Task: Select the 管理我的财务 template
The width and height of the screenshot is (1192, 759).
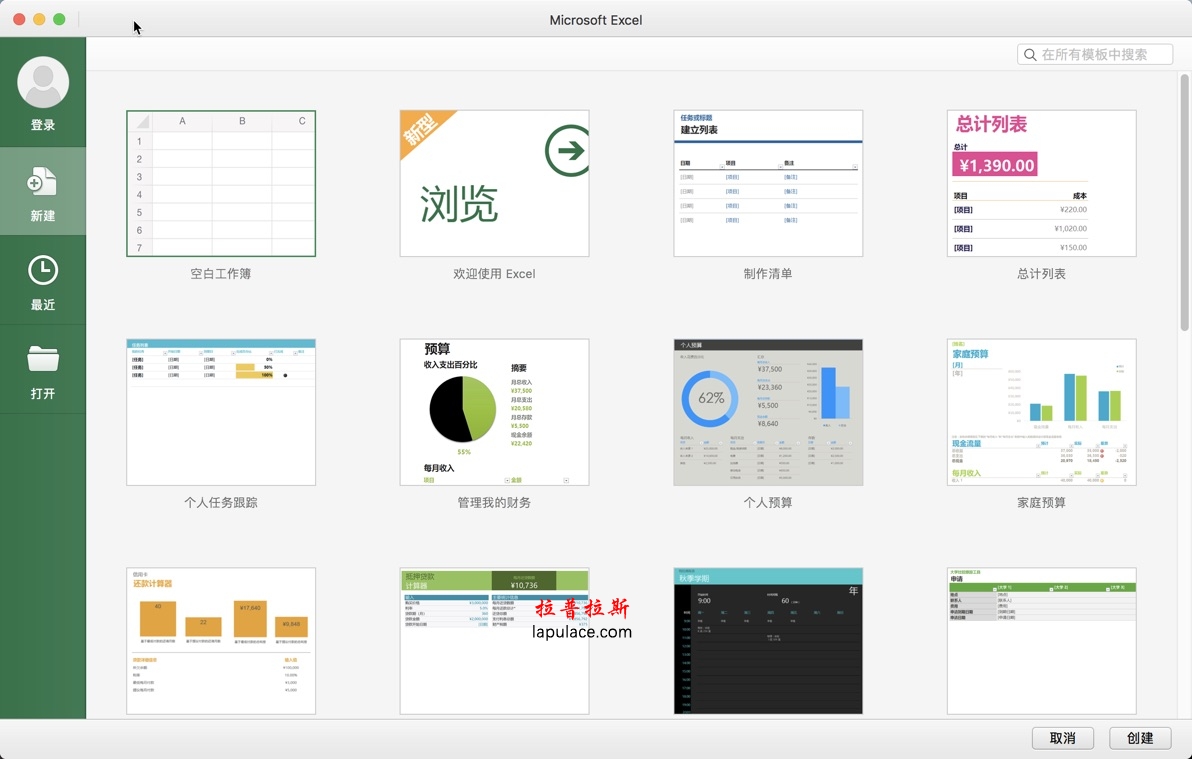Action: tap(494, 411)
